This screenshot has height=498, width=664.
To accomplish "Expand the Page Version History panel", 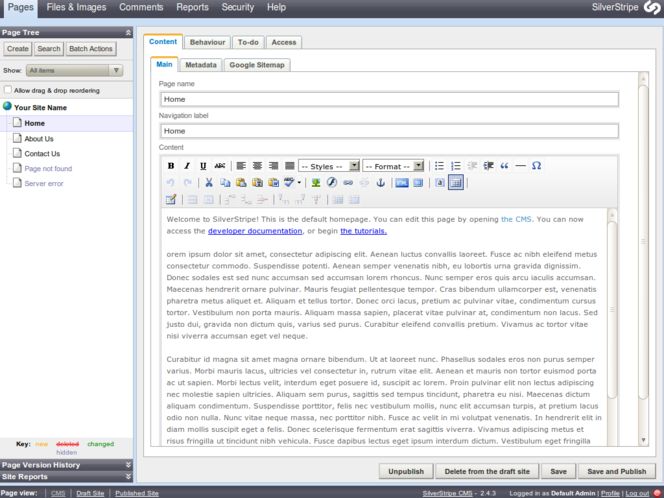I will pos(66,465).
